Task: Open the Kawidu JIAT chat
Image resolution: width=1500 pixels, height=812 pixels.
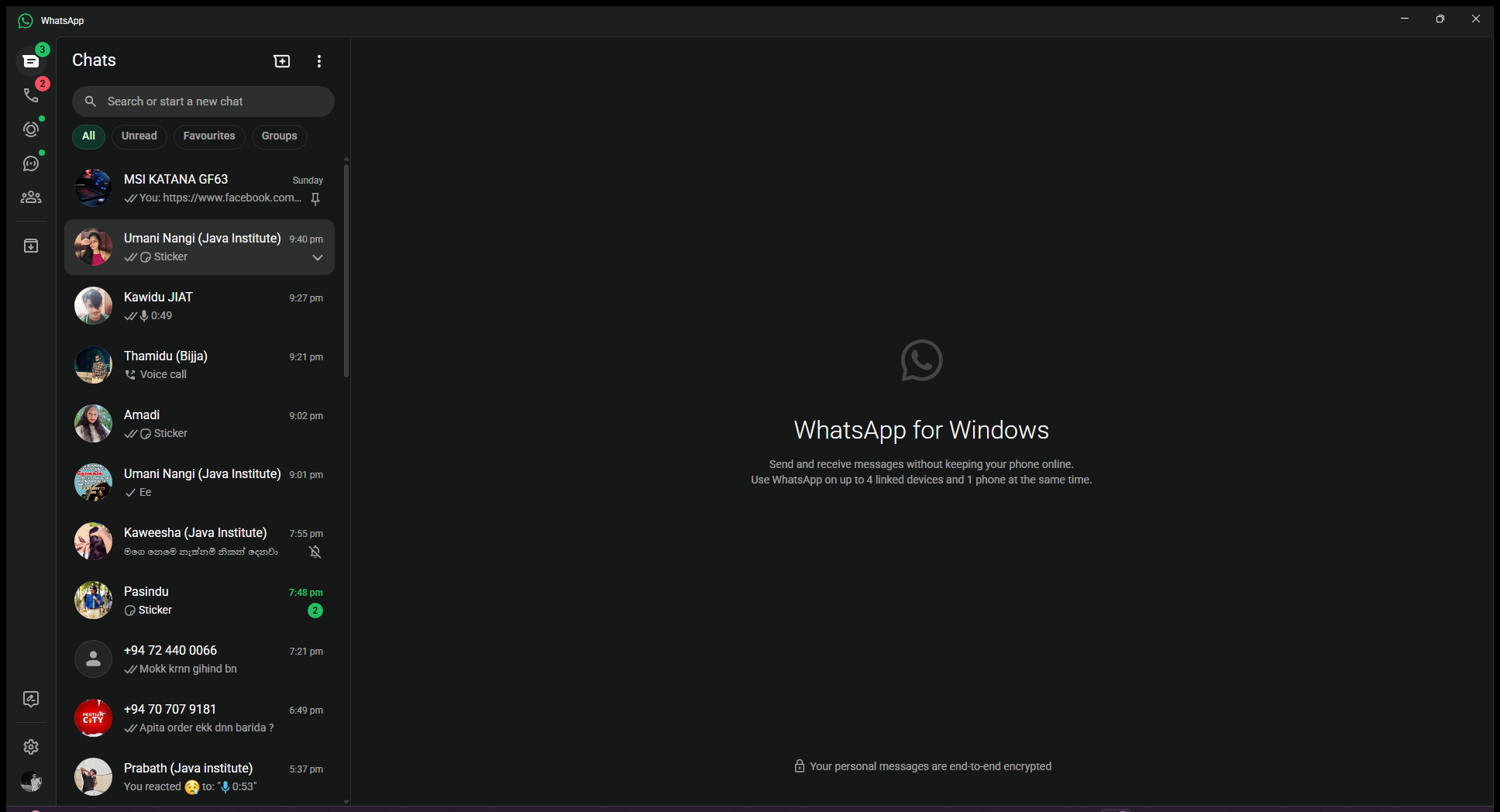Action: coord(200,306)
